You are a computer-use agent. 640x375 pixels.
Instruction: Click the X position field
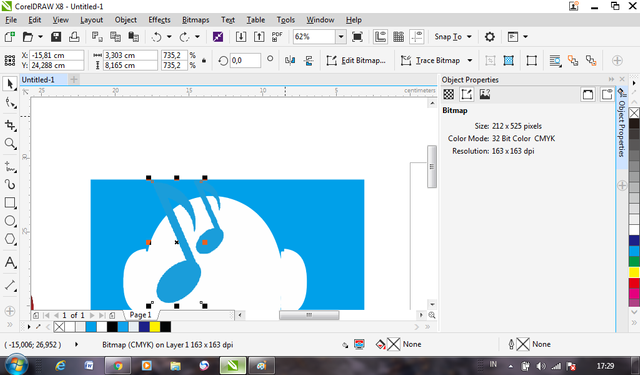coord(57,55)
